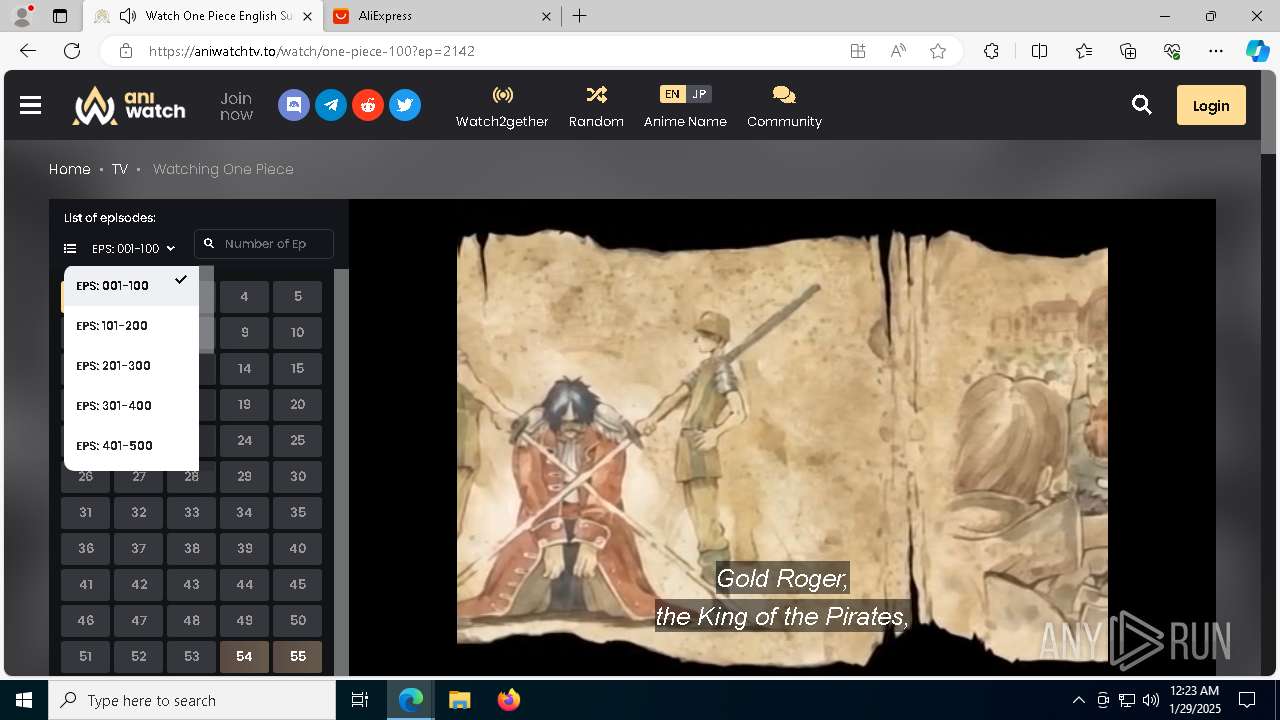1280x720 pixels.
Task: Add page to favorites star
Action: (938, 51)
